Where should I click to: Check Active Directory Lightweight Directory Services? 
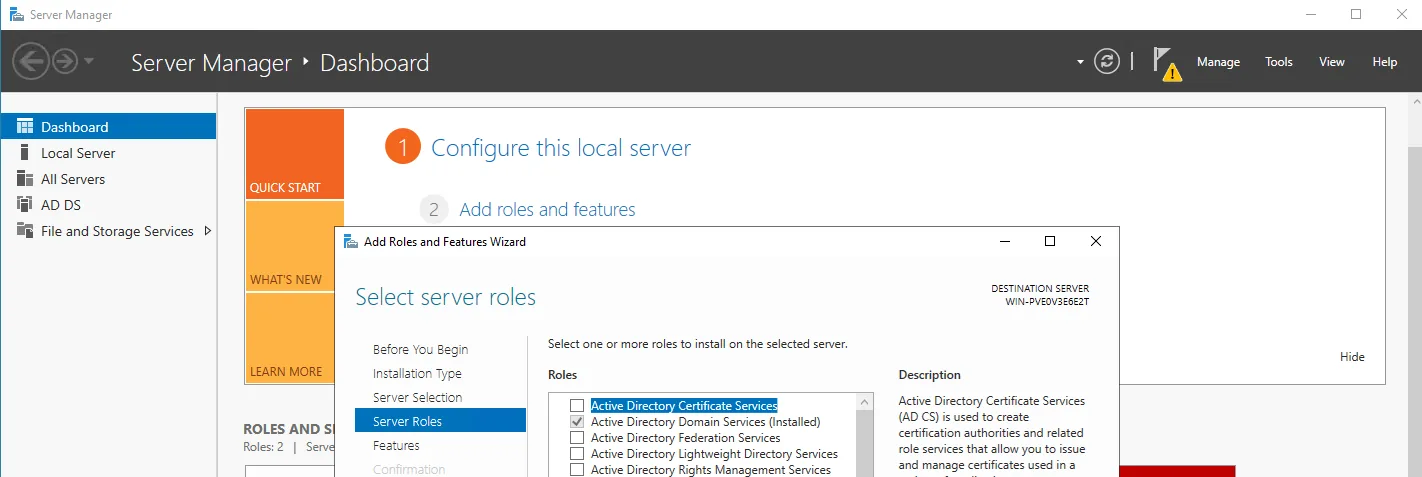point(577,454)
